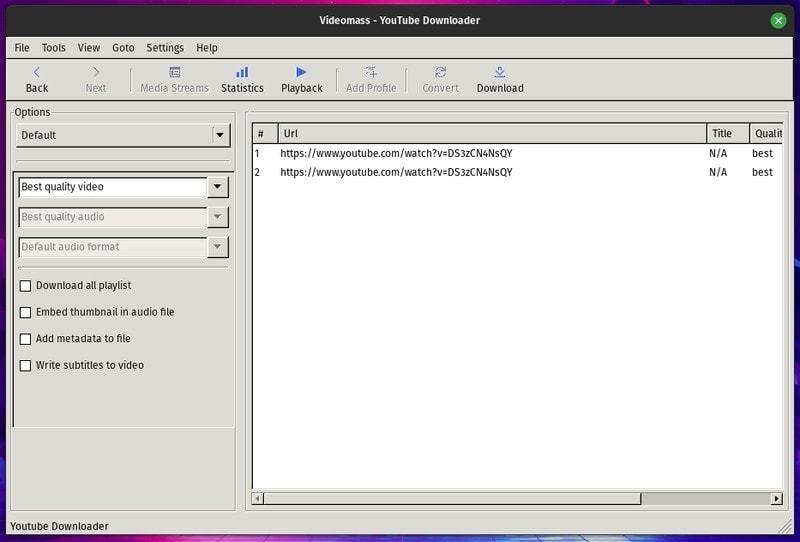The width and height of the screenshot is (800, 542).
Task: Expand the Default options dropdown
Action: (220, 135)
